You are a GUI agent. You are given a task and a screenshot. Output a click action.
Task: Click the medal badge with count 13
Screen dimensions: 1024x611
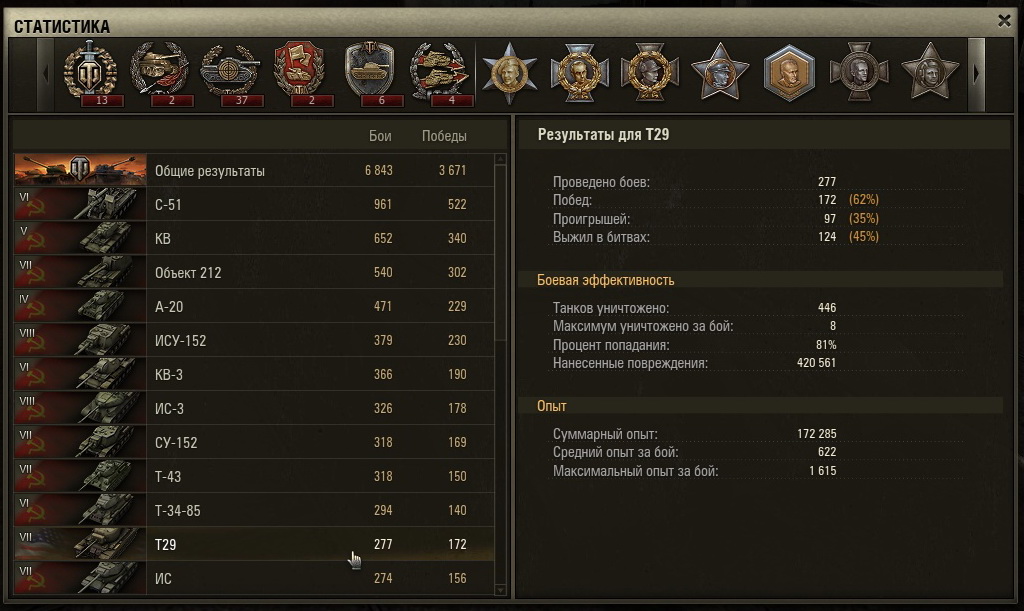pos(90,74)
